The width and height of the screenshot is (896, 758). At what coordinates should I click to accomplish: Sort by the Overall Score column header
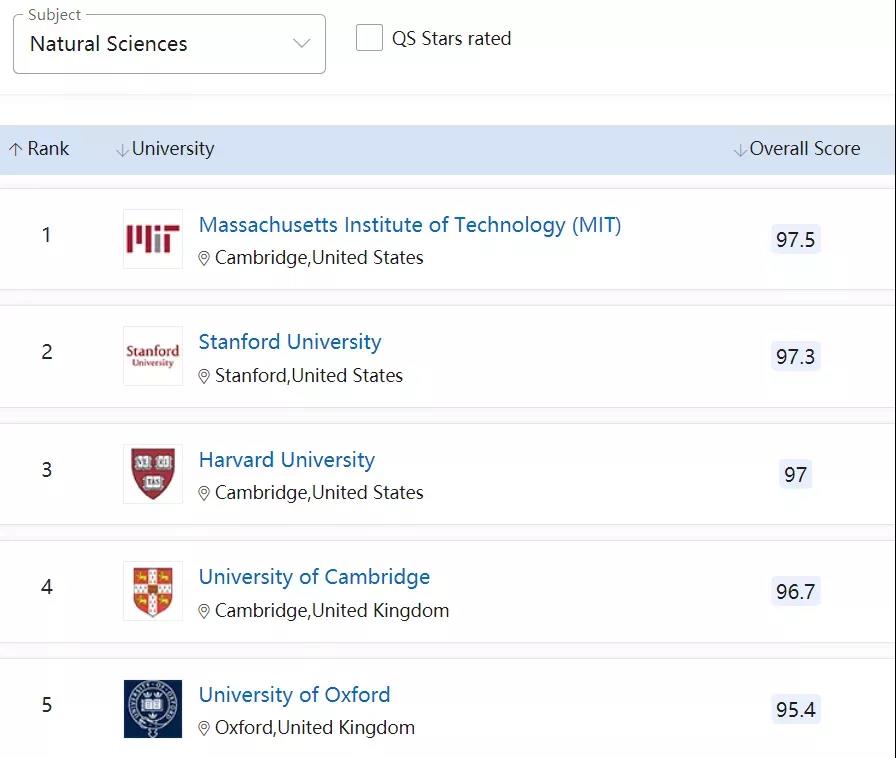click(x=805, y=149)
